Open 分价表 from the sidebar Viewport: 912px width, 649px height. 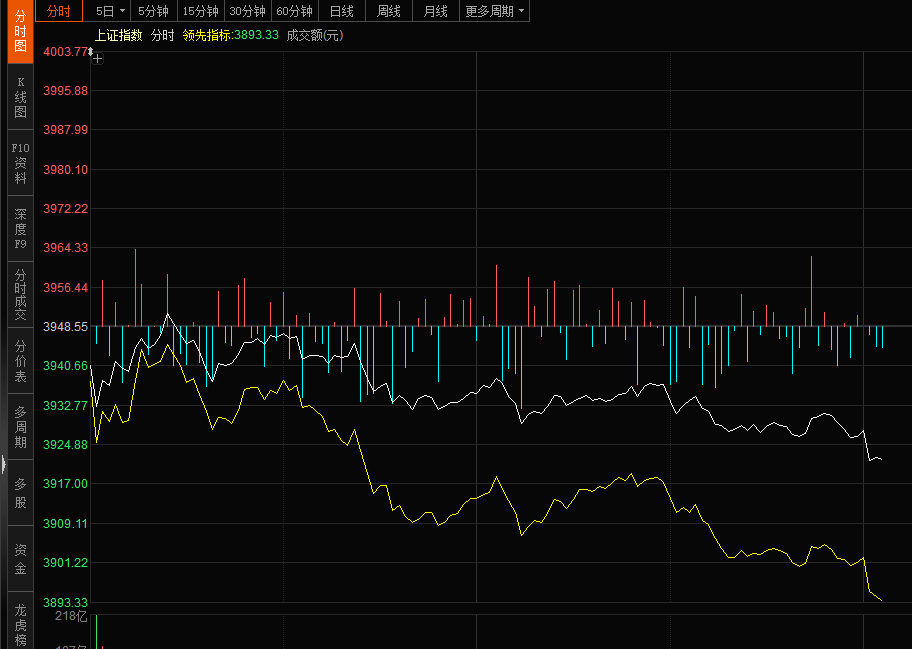pyautogui.click(x=20, y=361)
